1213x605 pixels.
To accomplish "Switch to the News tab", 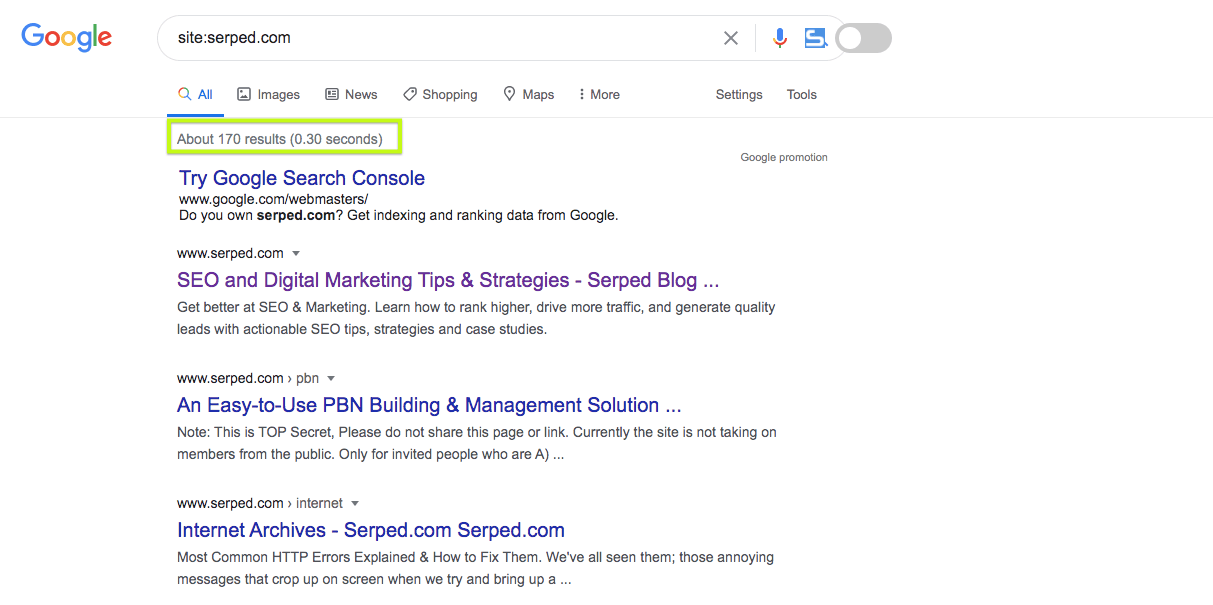I will pyautogui.click(x=351, y=94).
